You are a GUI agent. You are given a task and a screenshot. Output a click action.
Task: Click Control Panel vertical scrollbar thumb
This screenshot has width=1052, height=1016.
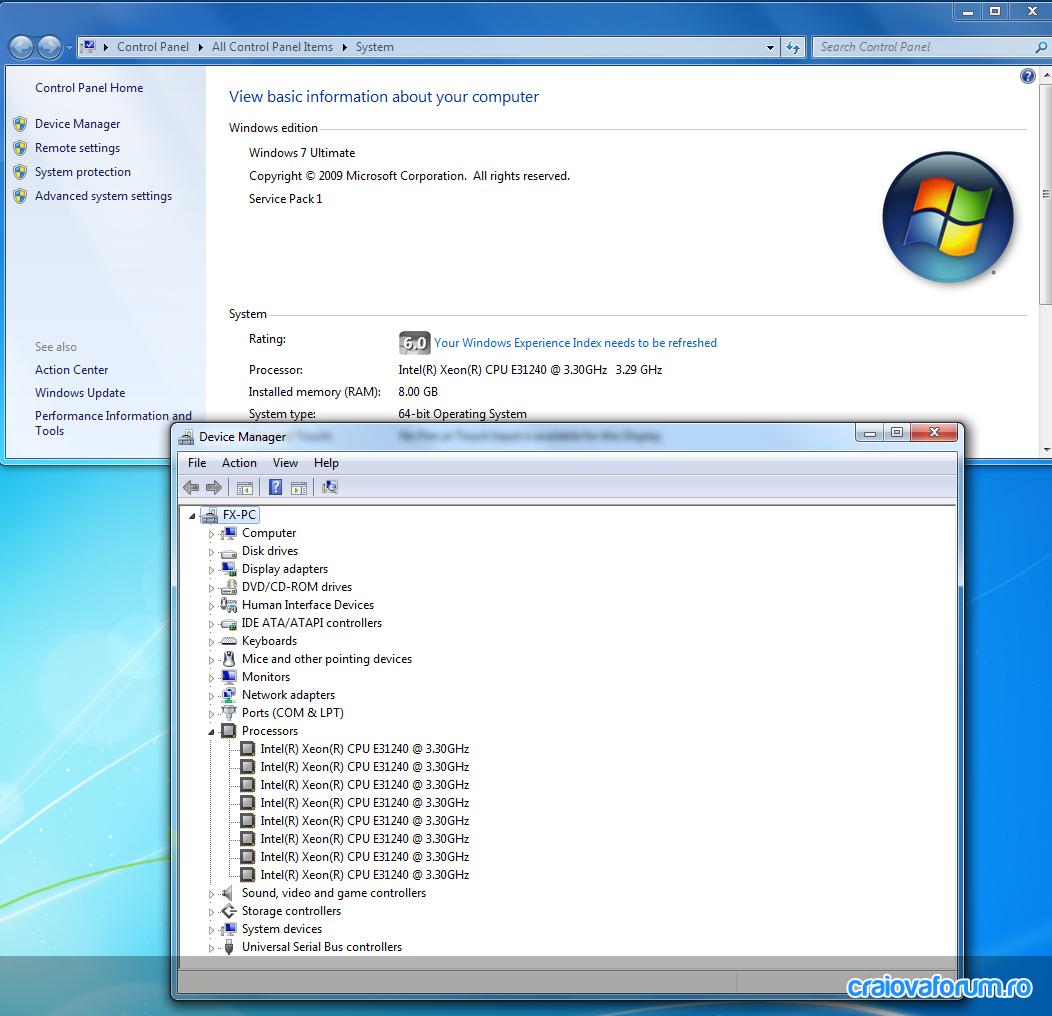tap(1046, 195)
